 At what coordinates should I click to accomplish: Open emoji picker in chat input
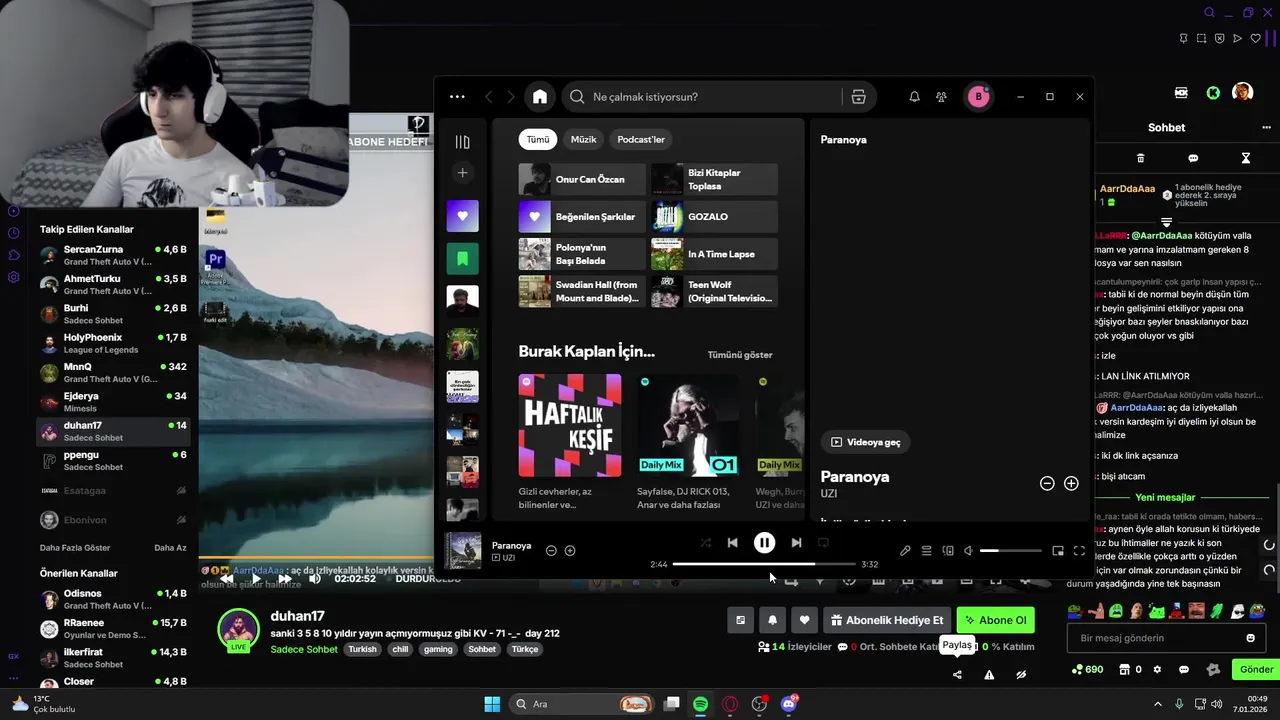(x=1250, y=638)
